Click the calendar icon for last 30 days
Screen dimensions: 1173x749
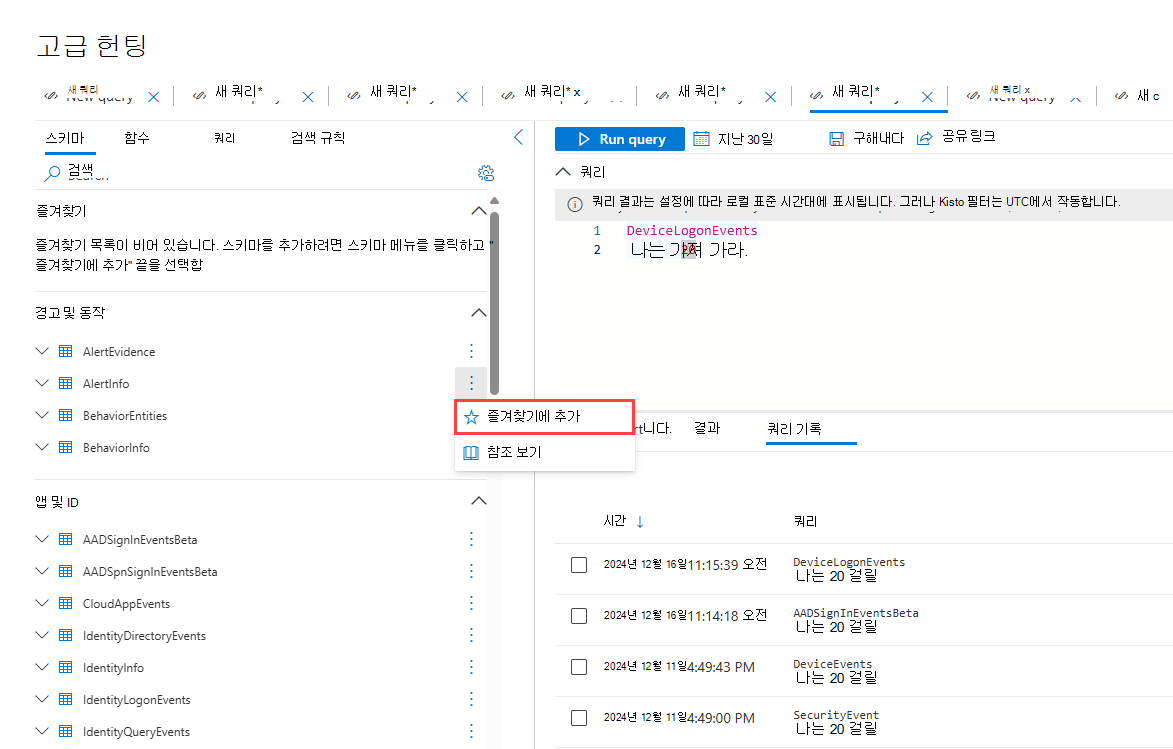(x=701, y=138)
